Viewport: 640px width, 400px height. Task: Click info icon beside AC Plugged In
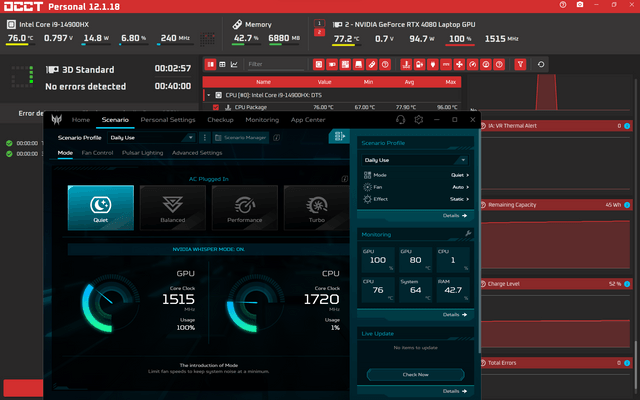[x=344, y=179]
